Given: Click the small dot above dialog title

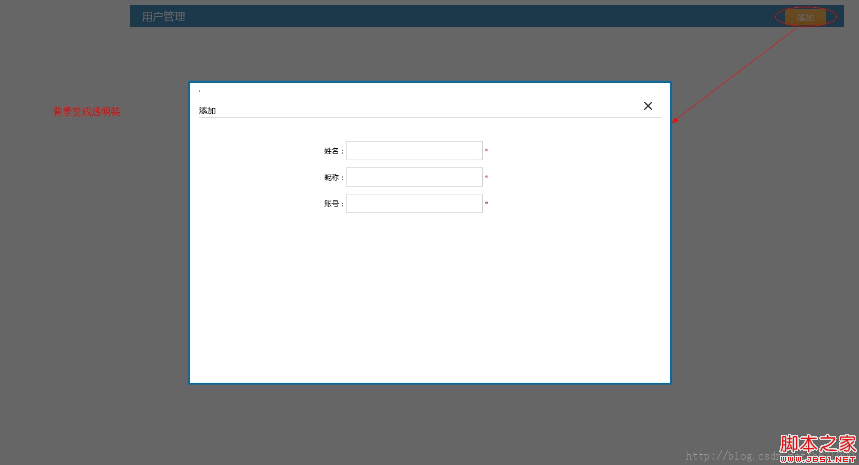Looking at the screenshot, I should (199, 91).
